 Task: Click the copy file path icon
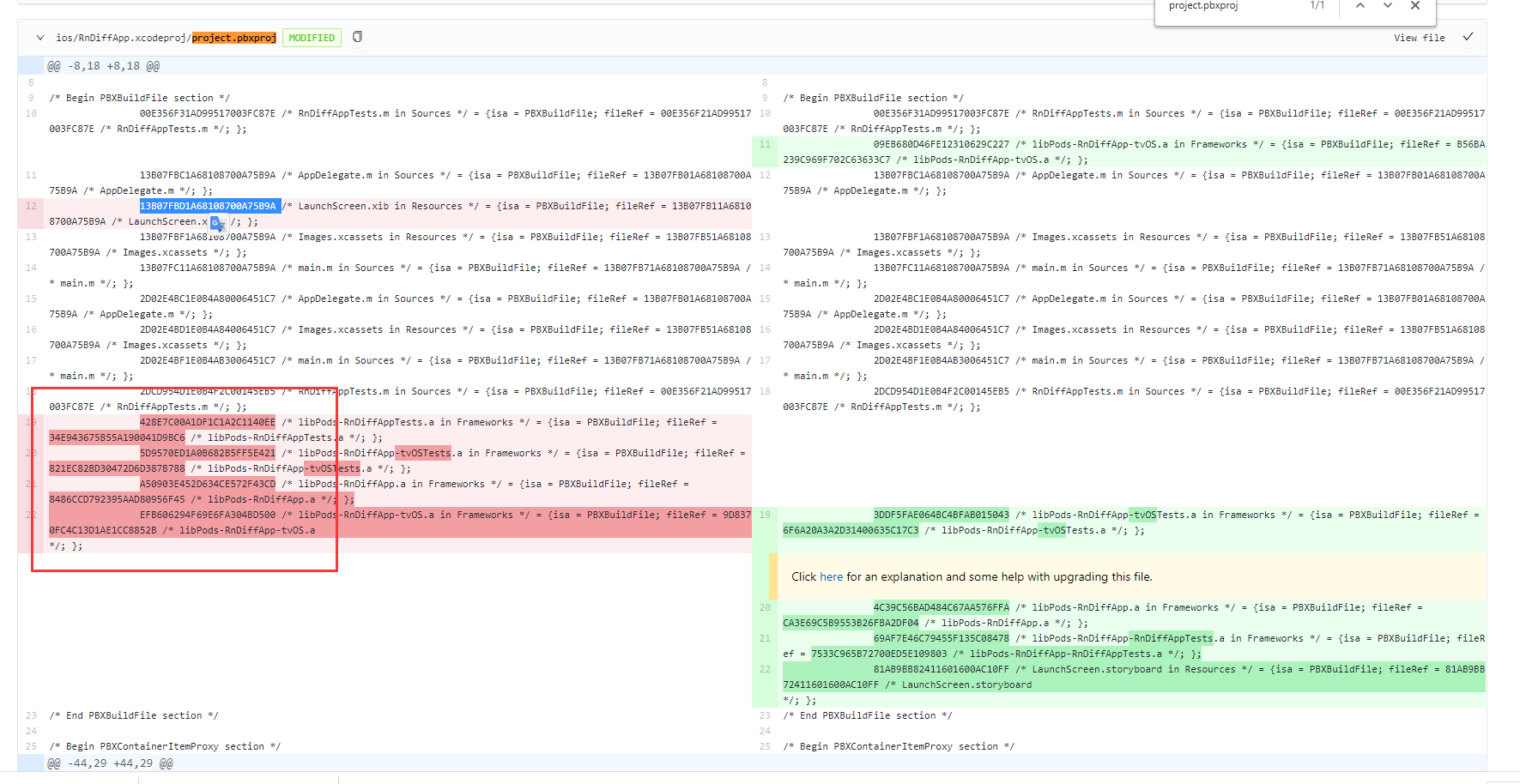tap(356, 37)
